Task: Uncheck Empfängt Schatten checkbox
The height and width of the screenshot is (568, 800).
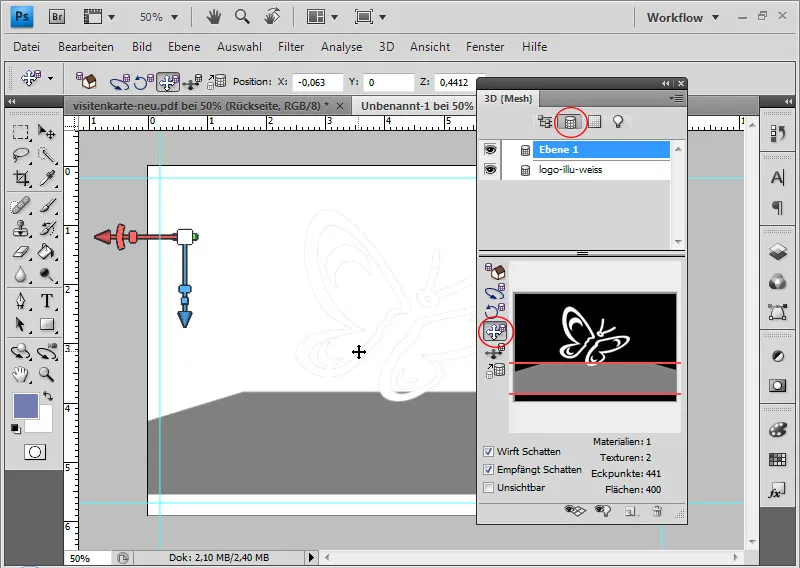Action: point(488,470)
